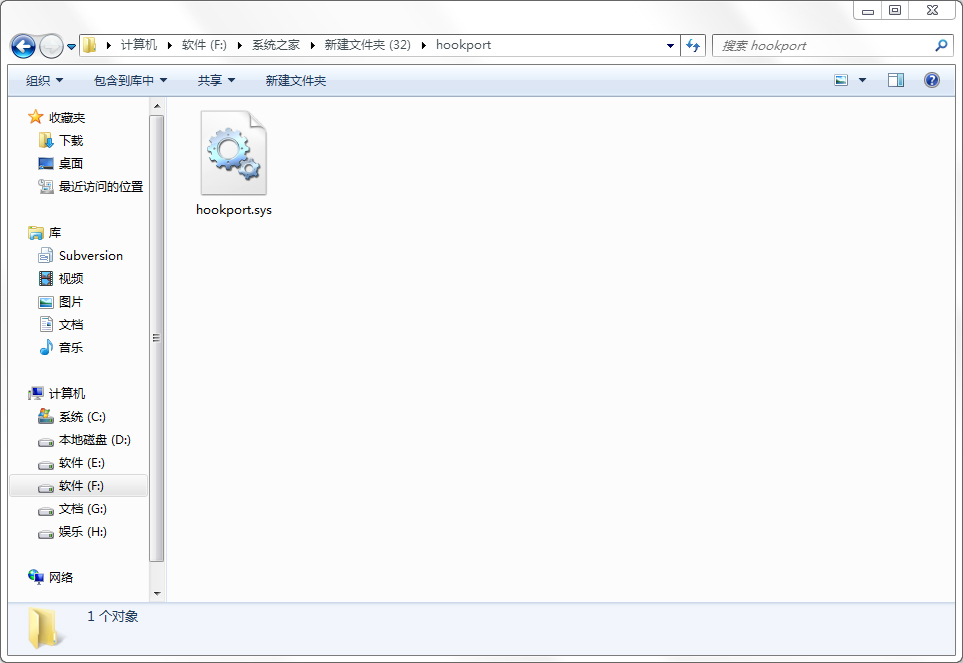The width and height of the screenshot is (963, 663).
Task: Select the 下载 folder in favorites
Action: [71, 141]
